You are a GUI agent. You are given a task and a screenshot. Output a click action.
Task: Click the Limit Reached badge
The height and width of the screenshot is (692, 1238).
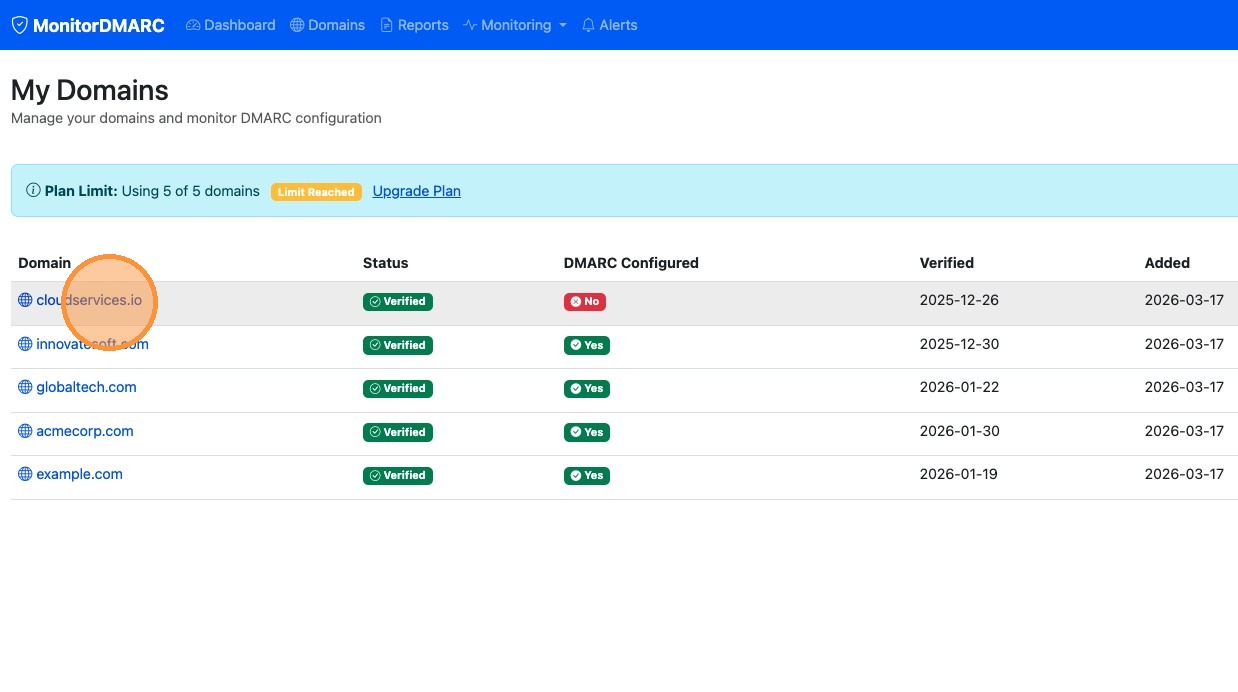[316, 192]
